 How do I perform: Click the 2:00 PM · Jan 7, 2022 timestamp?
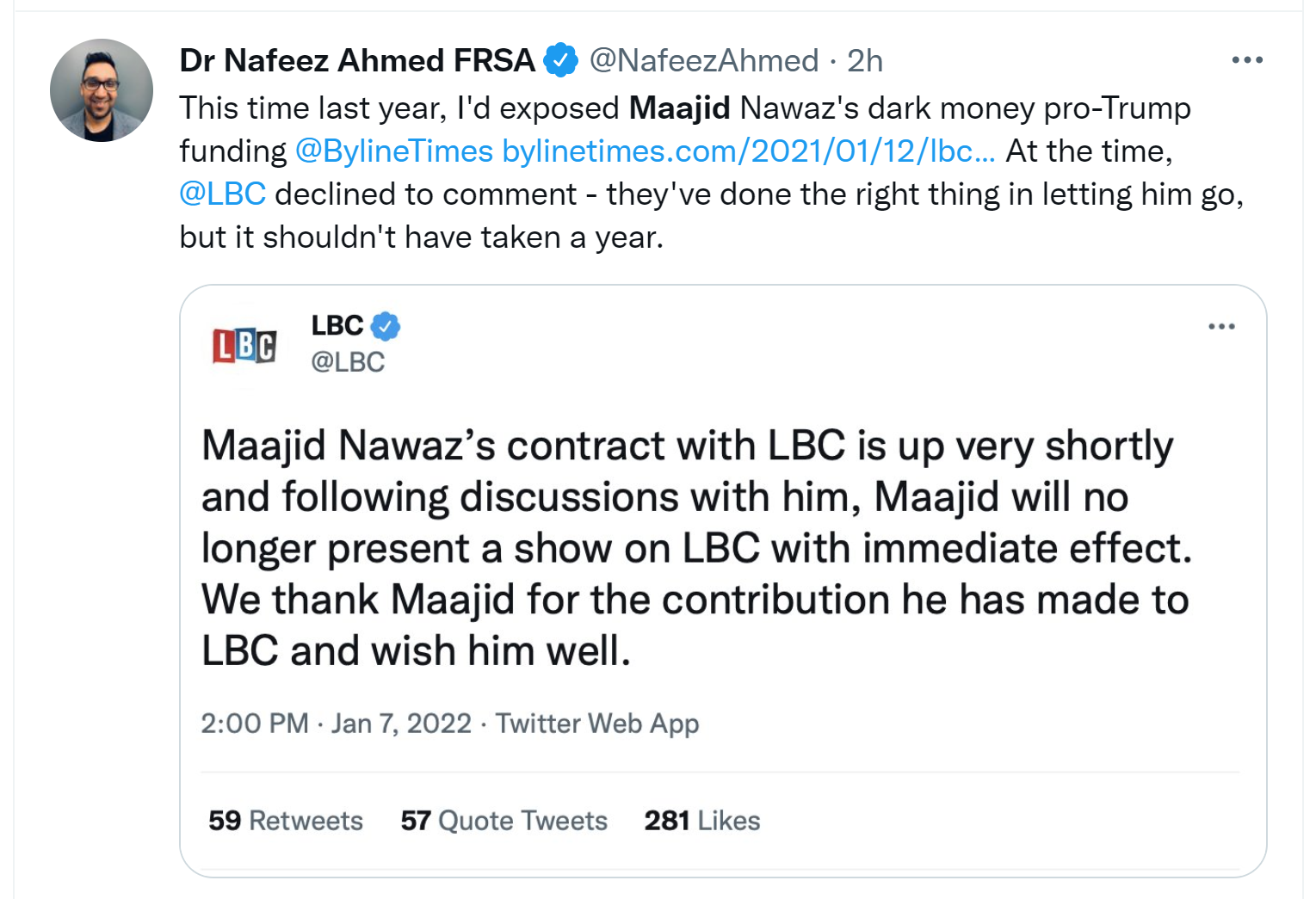point(337,724)
